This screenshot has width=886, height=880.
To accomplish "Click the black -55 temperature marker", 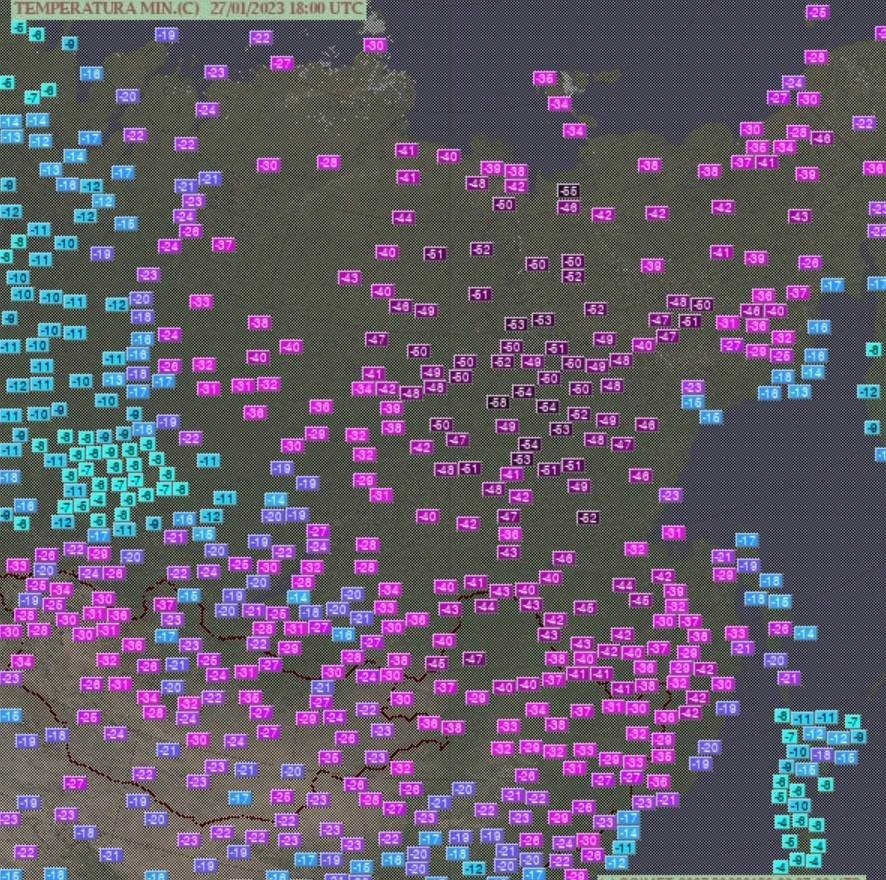I will tap(568, 190).
